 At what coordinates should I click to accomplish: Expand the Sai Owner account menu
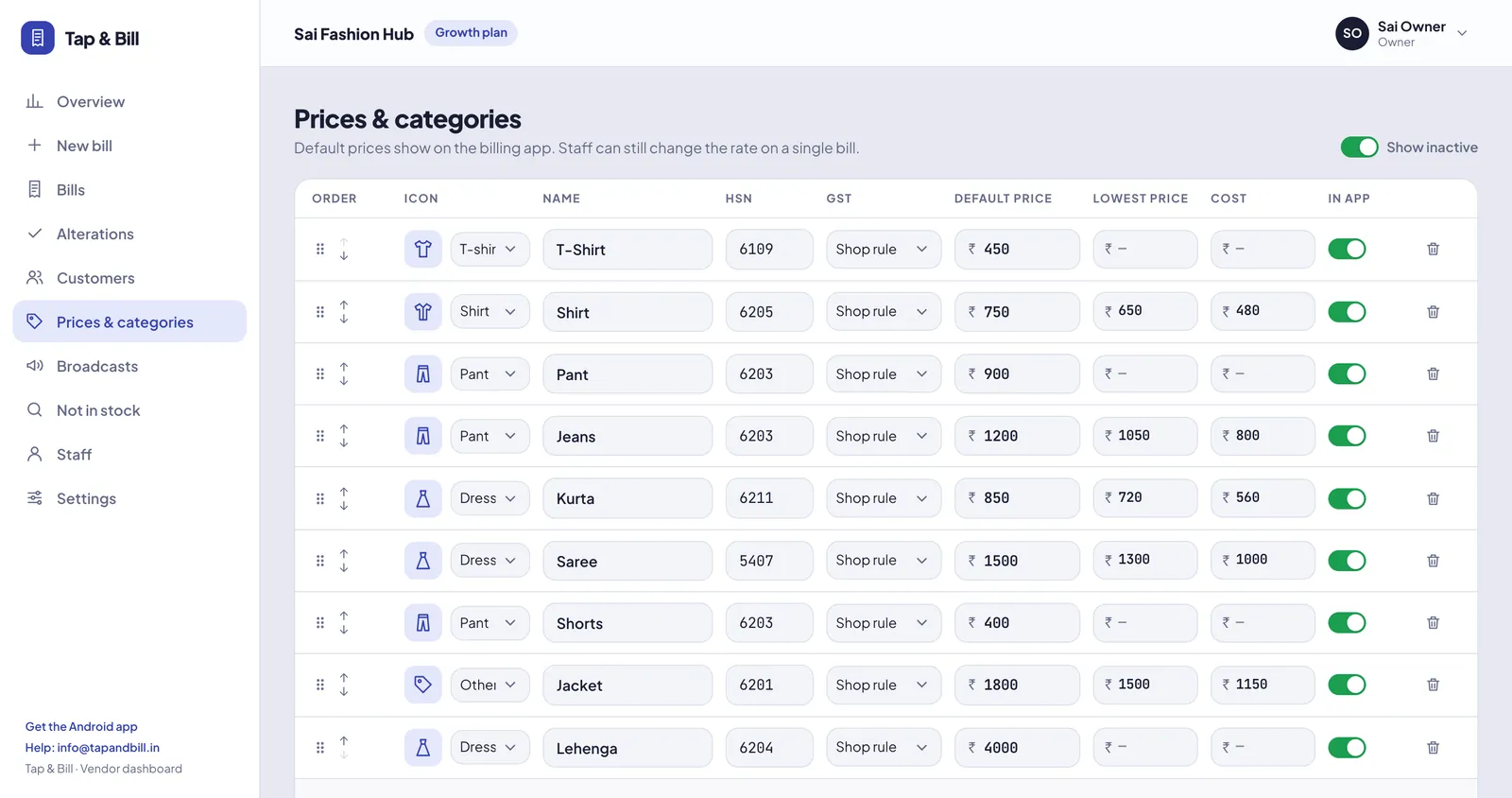point(1402,33)
